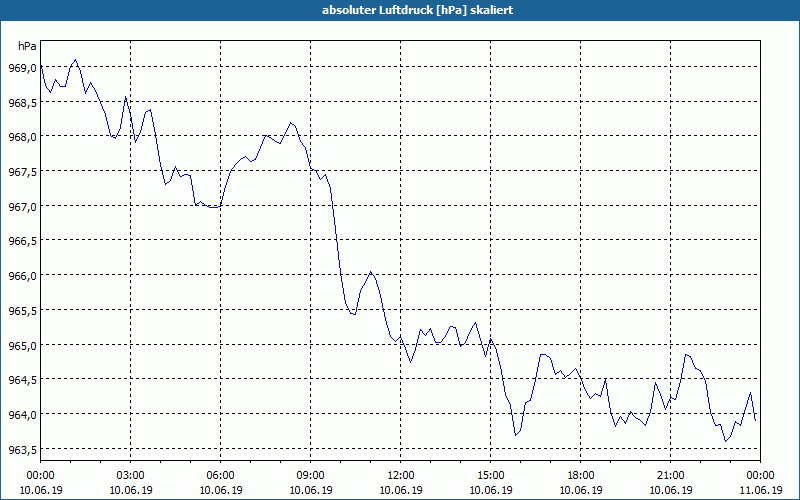
Task: Click the 11.06.19 date label
Action: 760,490
